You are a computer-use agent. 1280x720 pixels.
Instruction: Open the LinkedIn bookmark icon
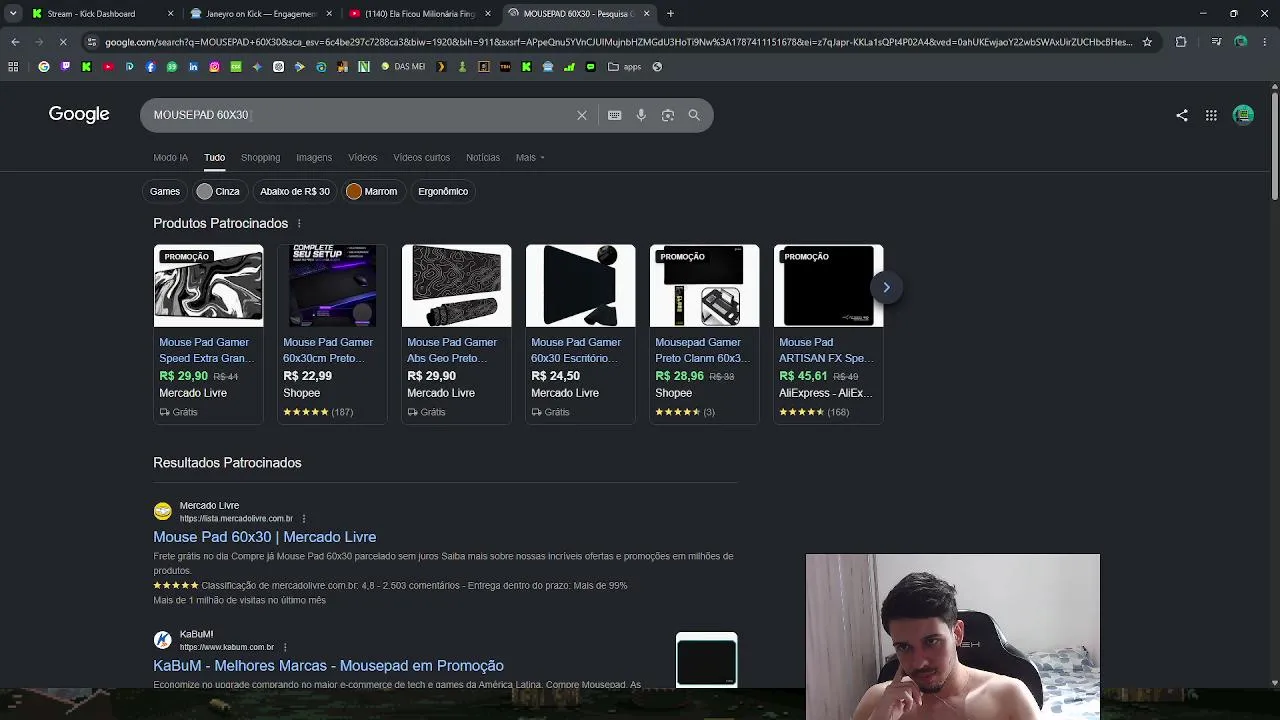tap(193, 67)
